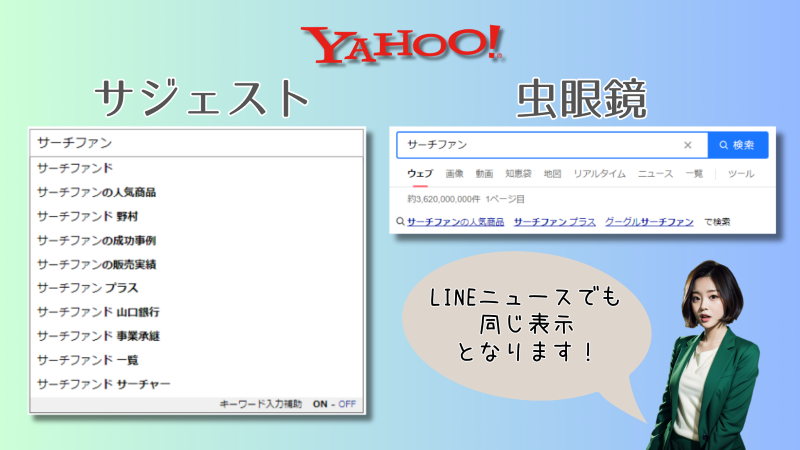This screenshot has width=800, height=450.
Task: Click the result count 約3,620,000,000件
Action: point(444,199)
